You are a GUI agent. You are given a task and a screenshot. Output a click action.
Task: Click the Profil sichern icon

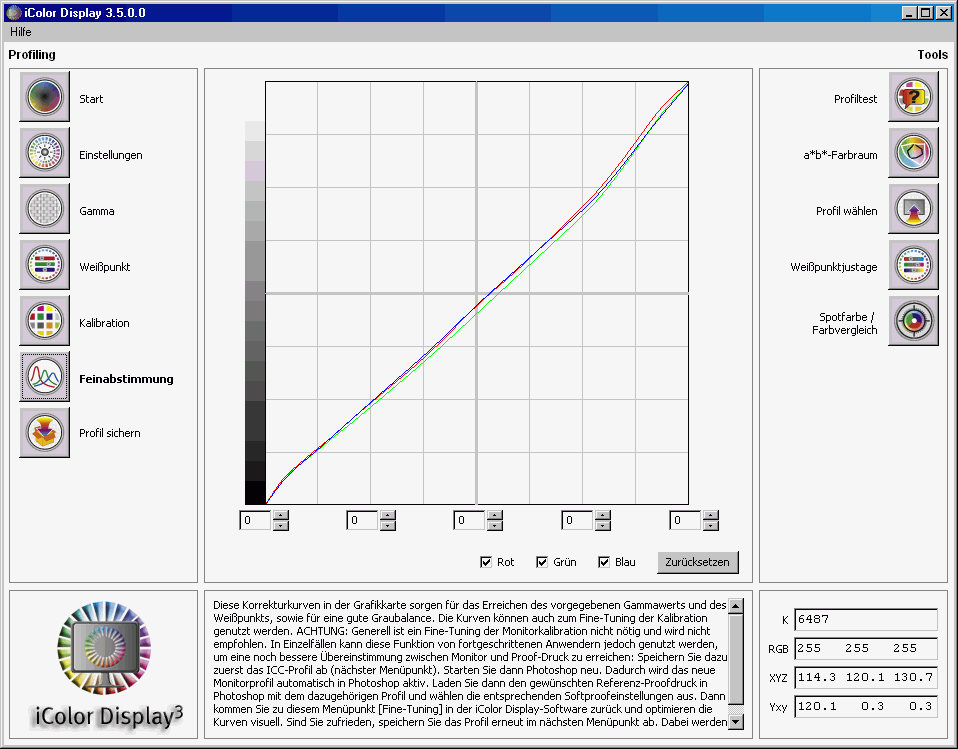[44, 433]
